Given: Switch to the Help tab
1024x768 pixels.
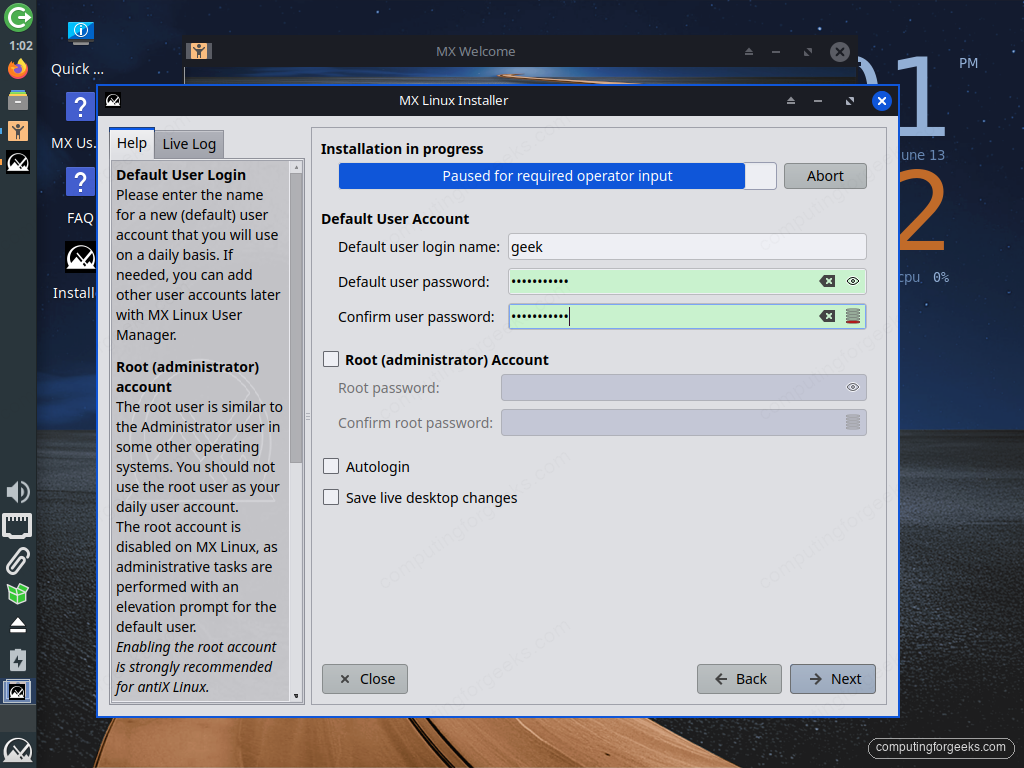Looking at the screenshot, I should coord(132,143).
